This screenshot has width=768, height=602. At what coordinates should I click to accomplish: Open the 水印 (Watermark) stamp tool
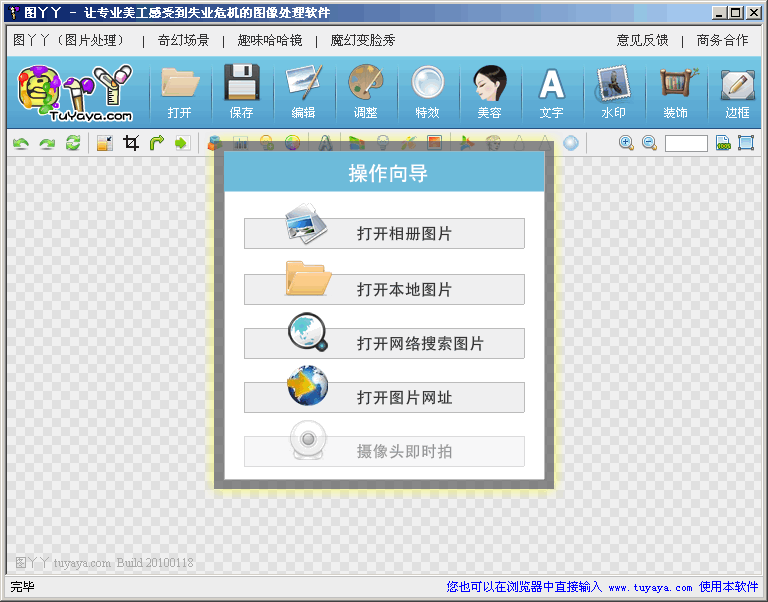613,92
